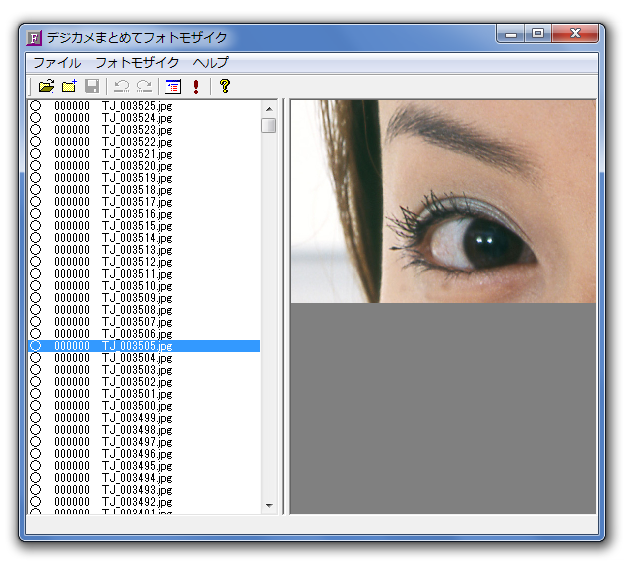Viewport: 630px width, 580px height.
Task: Click the scroll down arrow of file list
Action: click(x=269, y=506)
